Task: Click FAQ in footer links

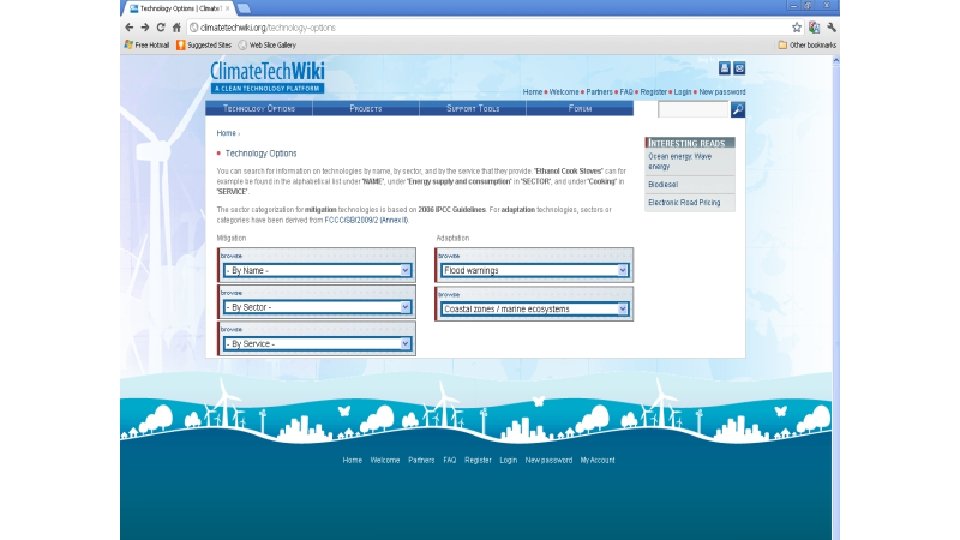Action: (x=449, y=460)
